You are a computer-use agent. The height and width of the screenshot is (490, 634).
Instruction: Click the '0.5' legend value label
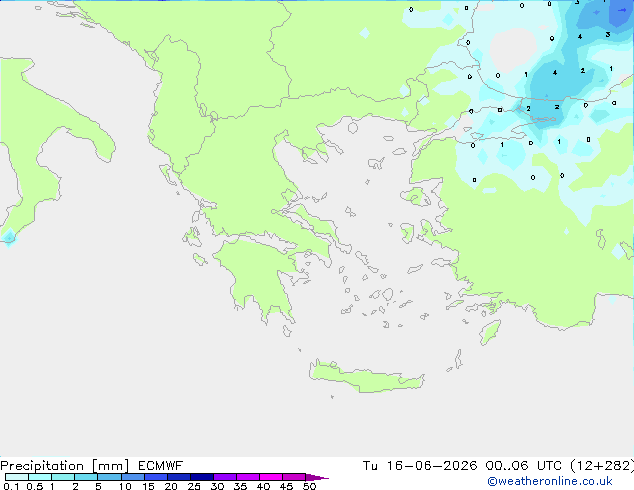pyautogui.click(x=34, y=486)
